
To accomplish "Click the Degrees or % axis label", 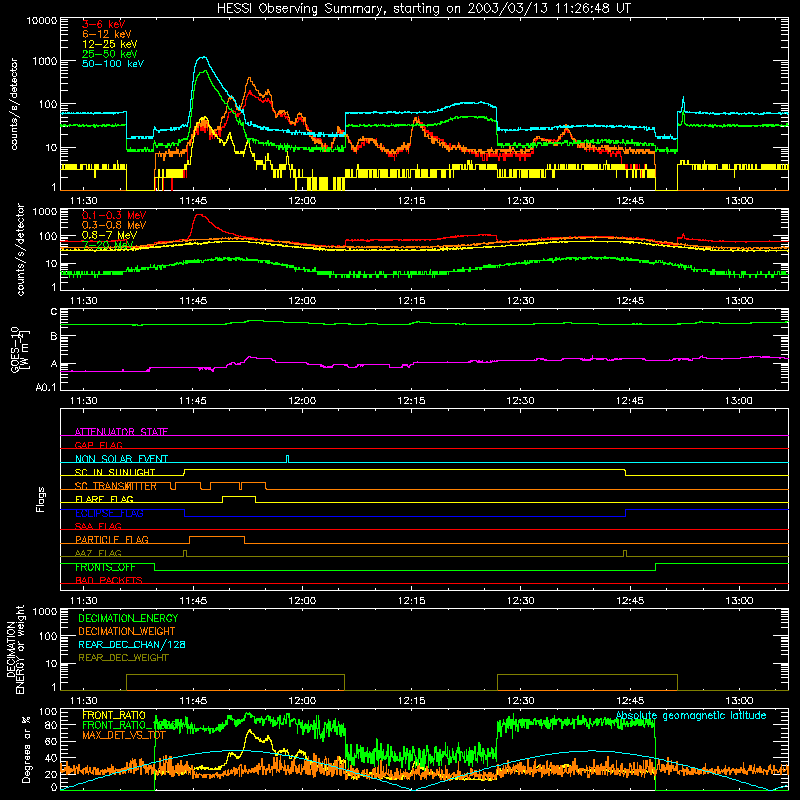I will [26, 749].
